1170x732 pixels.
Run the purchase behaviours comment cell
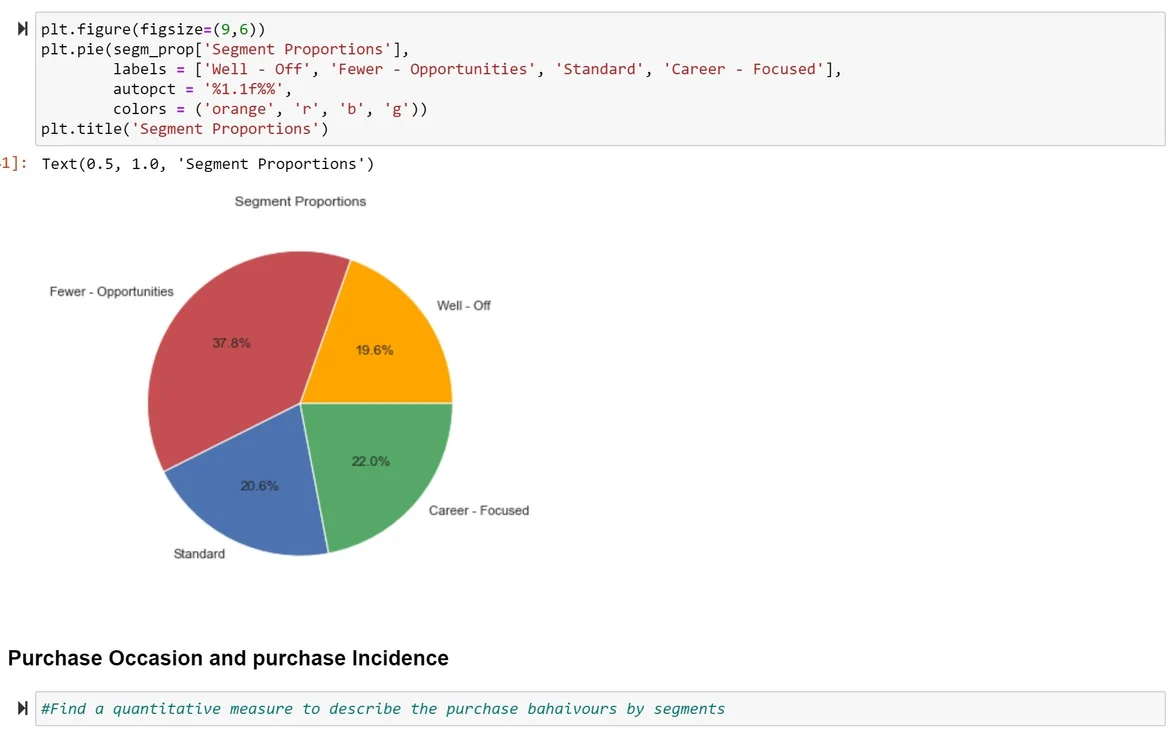tap(22, 709)
